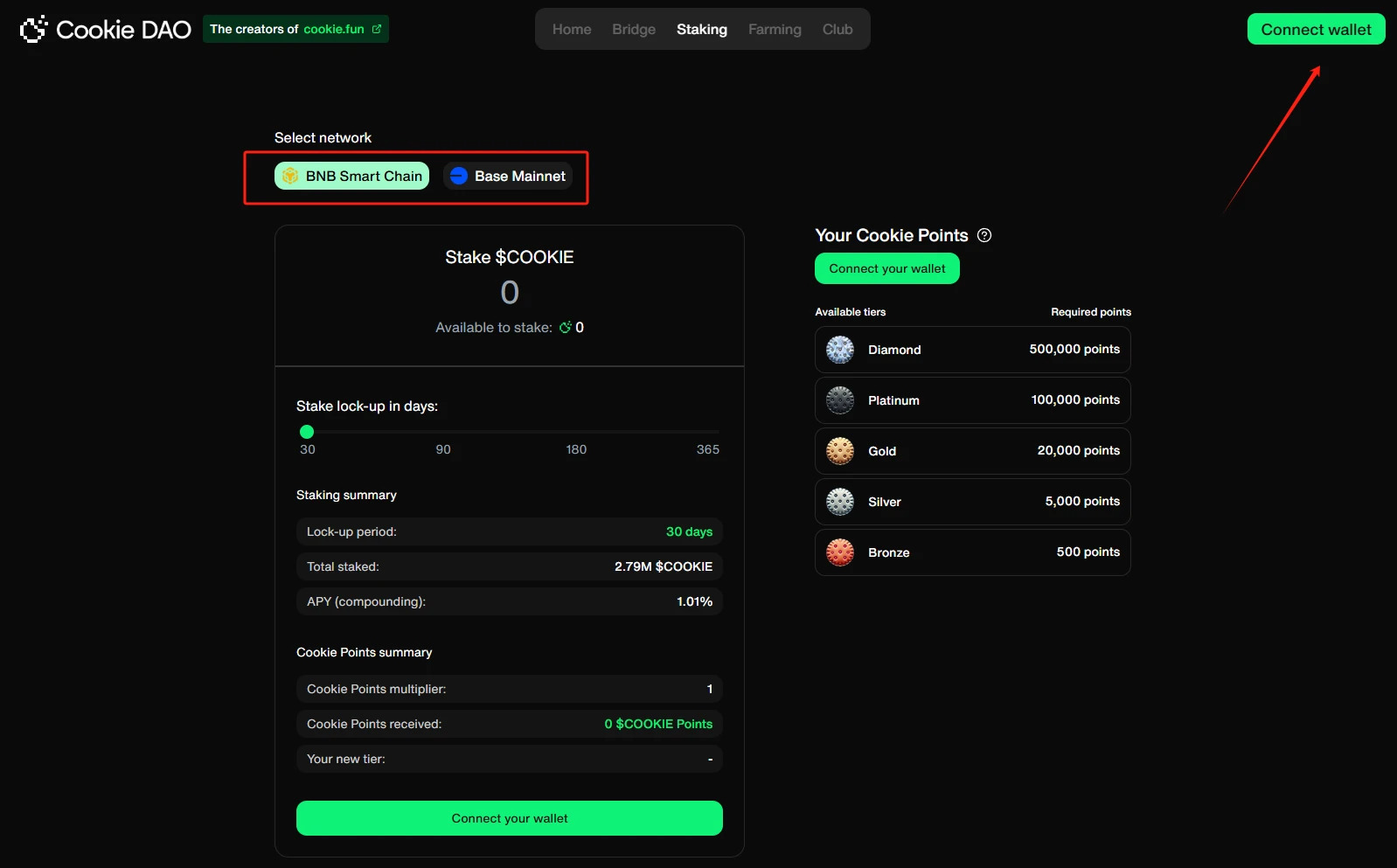Open the Bridge tab
Viewport: 1397px width, 868px height.
(634, 29)
